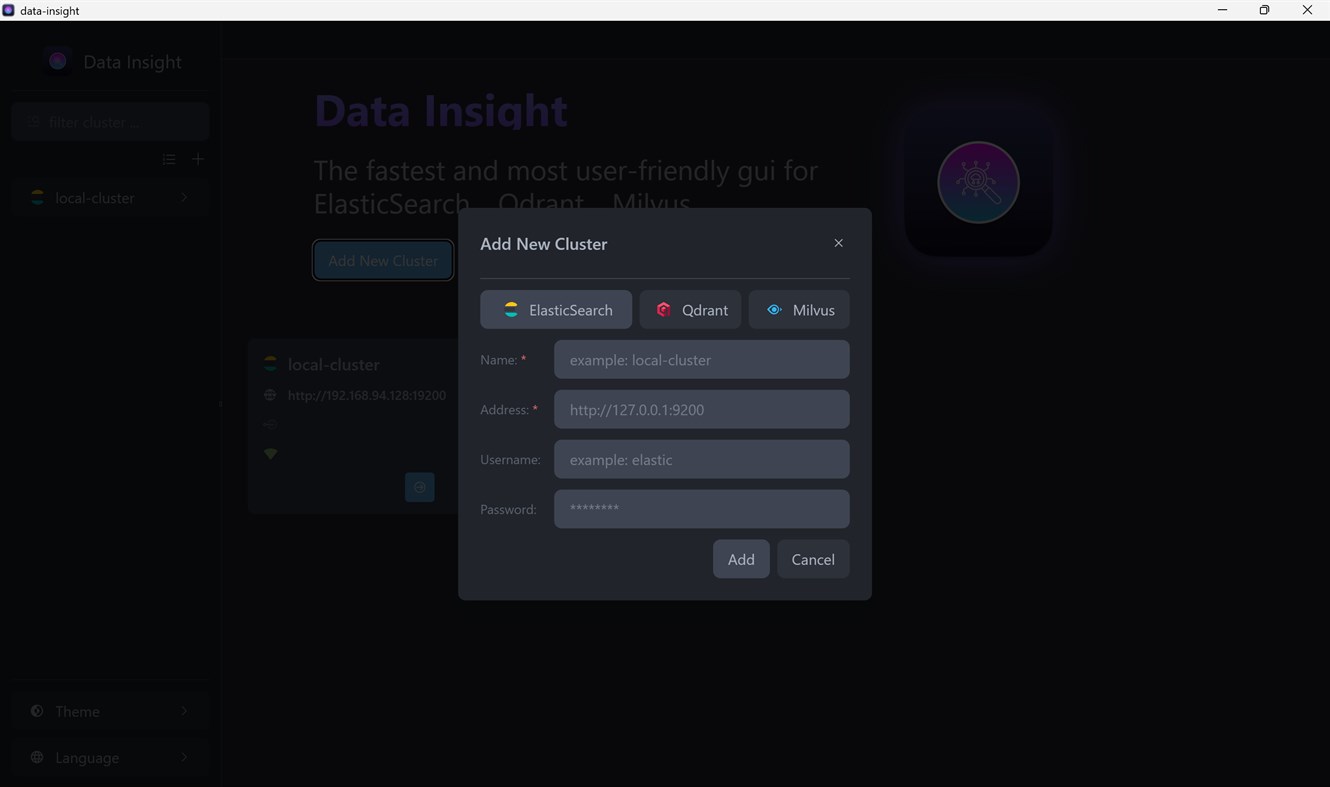Click the Data Insight heading text
1330x787 pixels.
coord(441,110)
